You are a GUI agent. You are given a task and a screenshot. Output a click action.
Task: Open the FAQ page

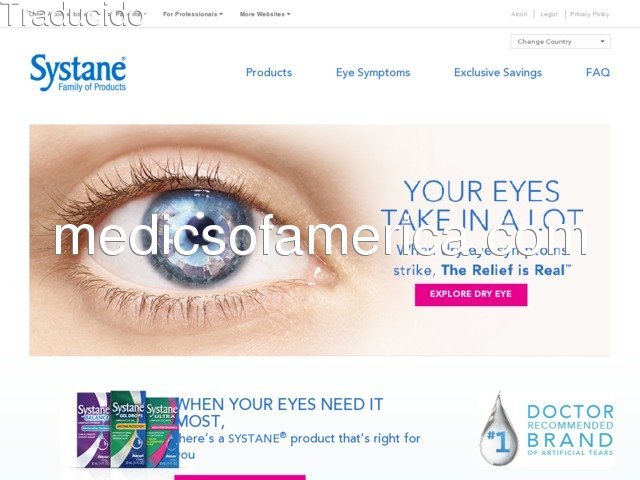coord(598,73)
